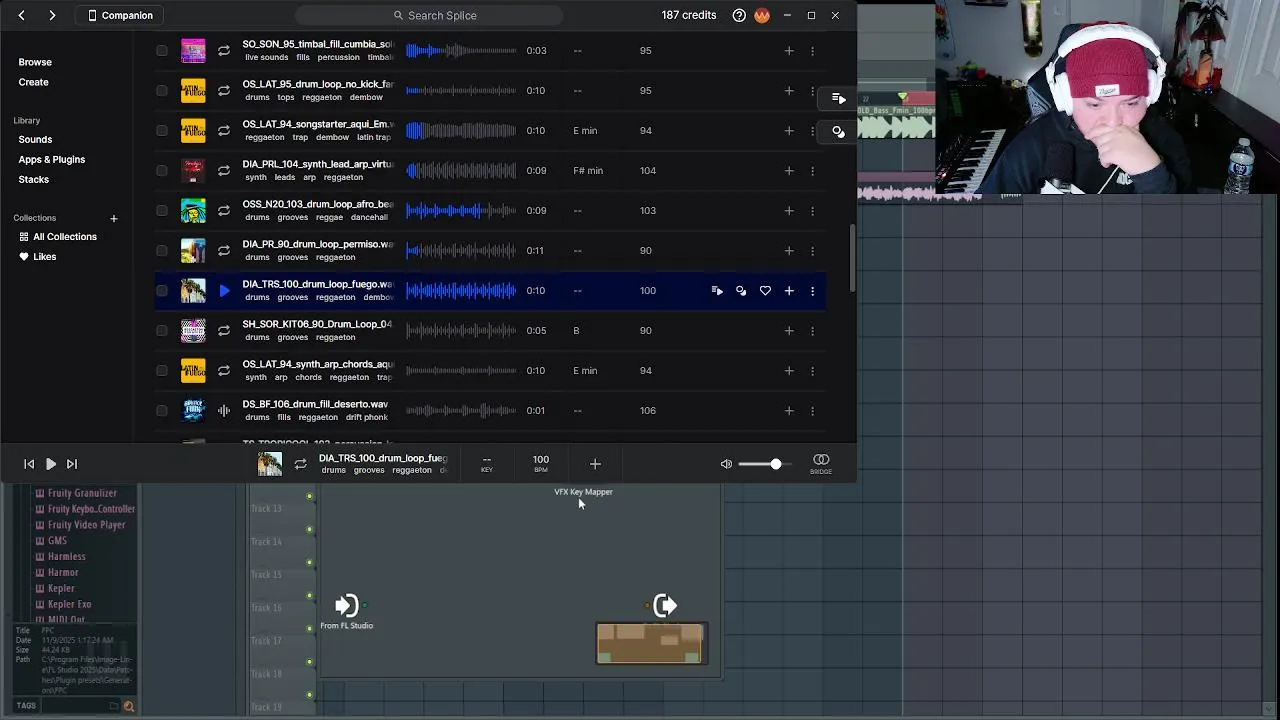Screen dimensions: 1280x720
Task: Open Apps & Plugins
Action: tap(52, 159)
